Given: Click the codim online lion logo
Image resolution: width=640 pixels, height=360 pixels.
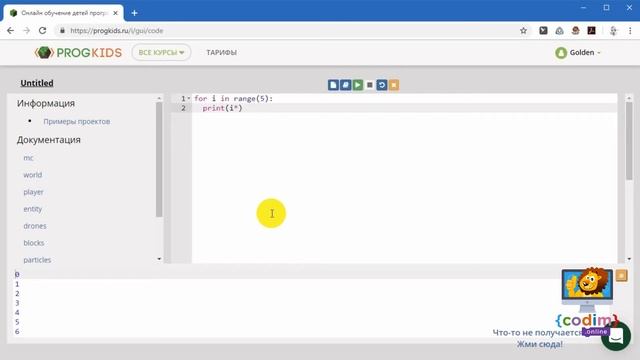Looking at the screenshot, I should point(587,300).
